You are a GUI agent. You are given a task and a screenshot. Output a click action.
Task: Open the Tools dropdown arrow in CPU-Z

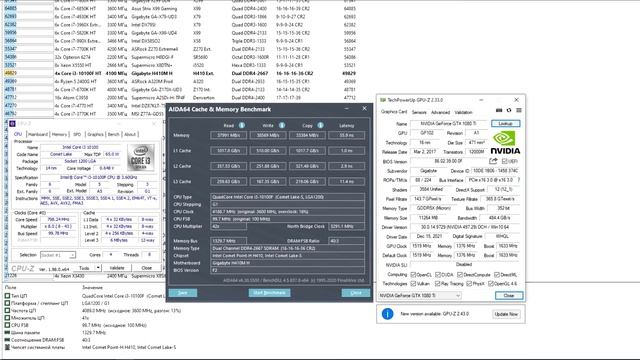point(98,268)
